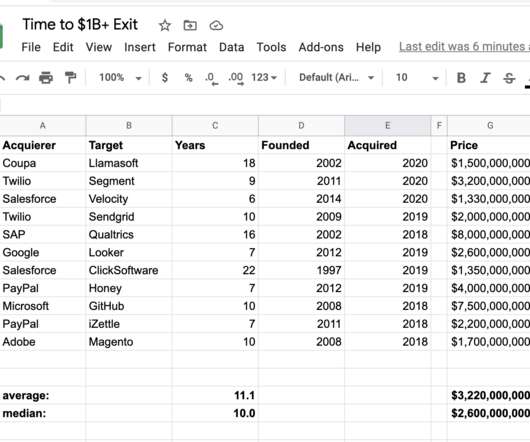Select the 1997 Founded cell
Image resolution: width=530 pixels, height=442 pixels.
(301, 270)
